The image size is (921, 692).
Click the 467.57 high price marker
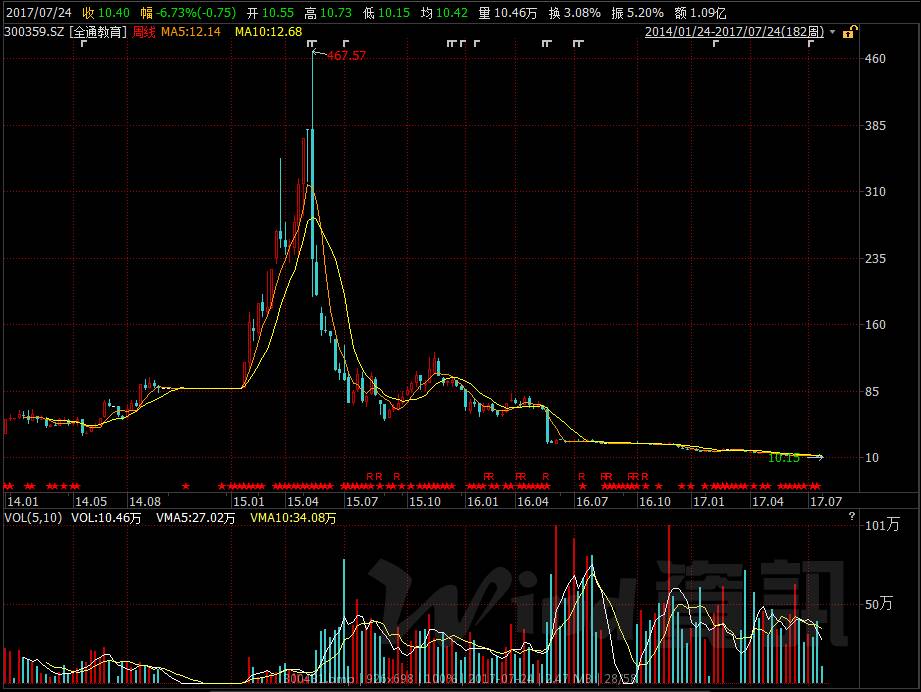[347, 56]
